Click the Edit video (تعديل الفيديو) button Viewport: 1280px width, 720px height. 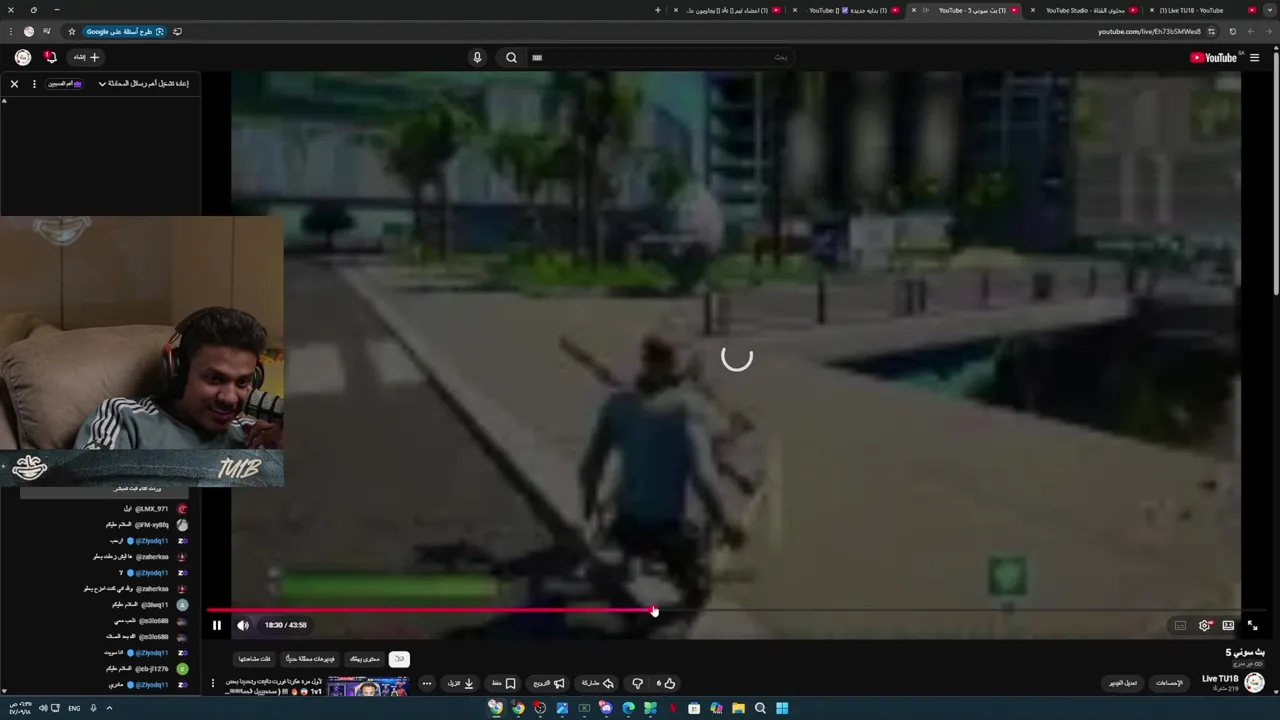[x=1123, y=683]
